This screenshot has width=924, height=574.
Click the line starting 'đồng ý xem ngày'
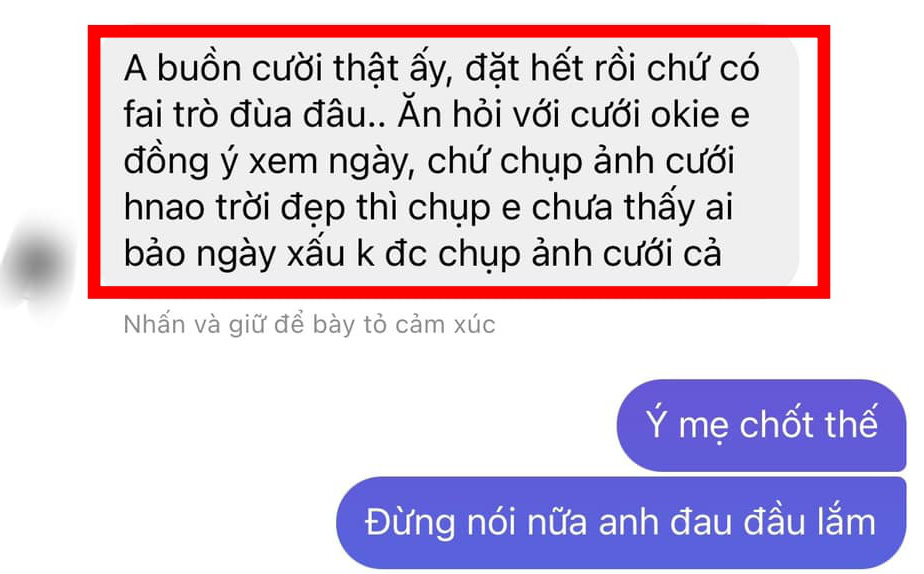(x=429, y=162)
